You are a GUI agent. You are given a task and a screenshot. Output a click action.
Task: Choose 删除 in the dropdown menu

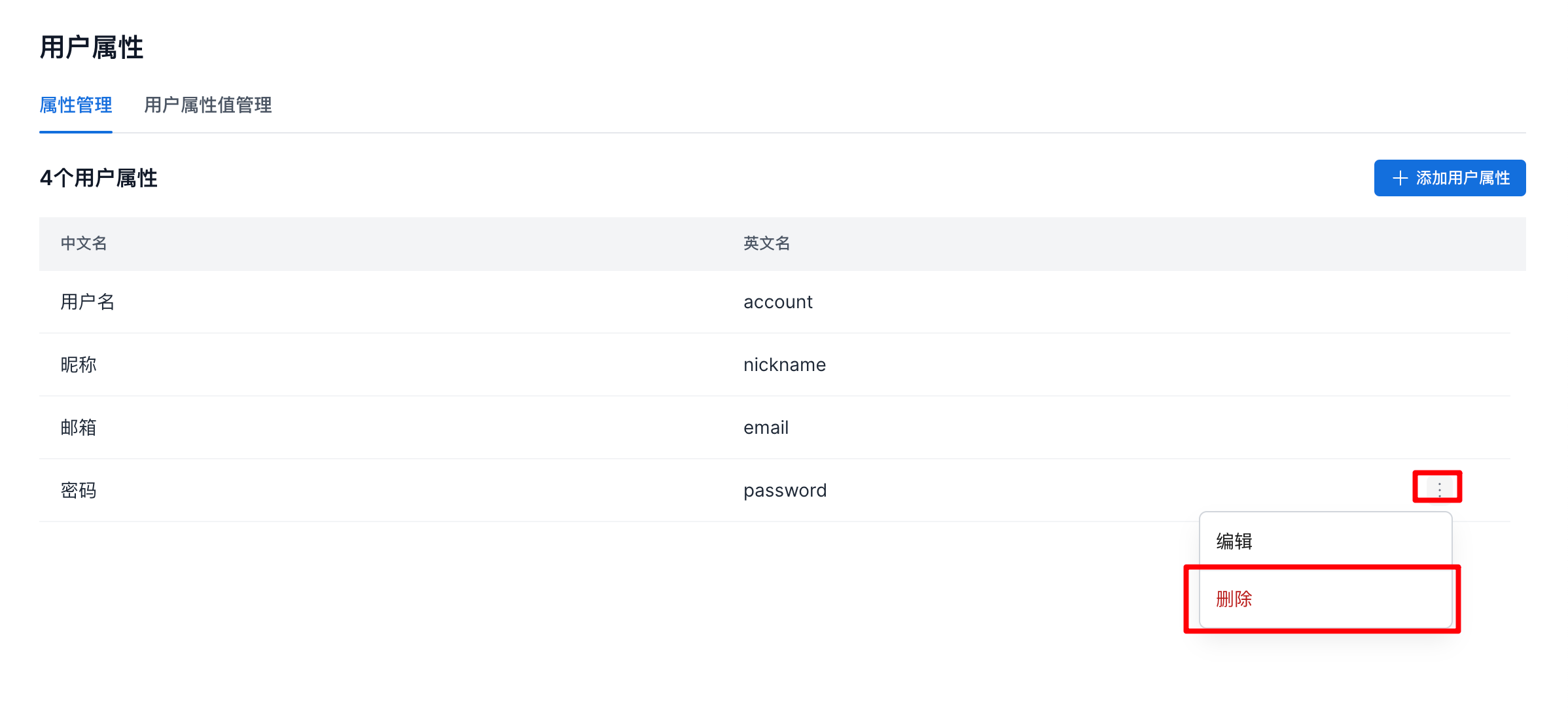point(1234,599)
